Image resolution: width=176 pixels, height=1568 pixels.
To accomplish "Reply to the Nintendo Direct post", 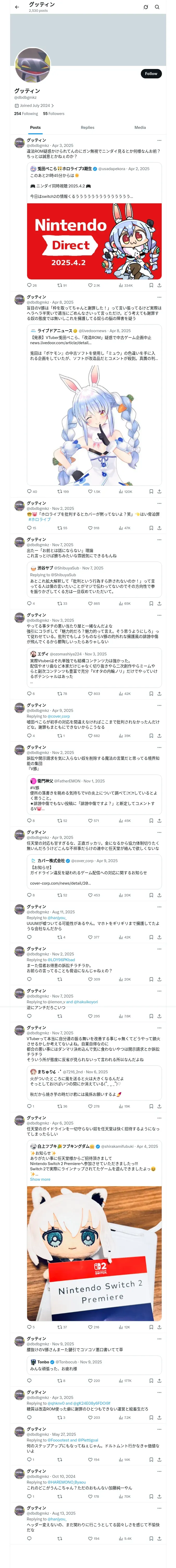I will pos(29,285).
